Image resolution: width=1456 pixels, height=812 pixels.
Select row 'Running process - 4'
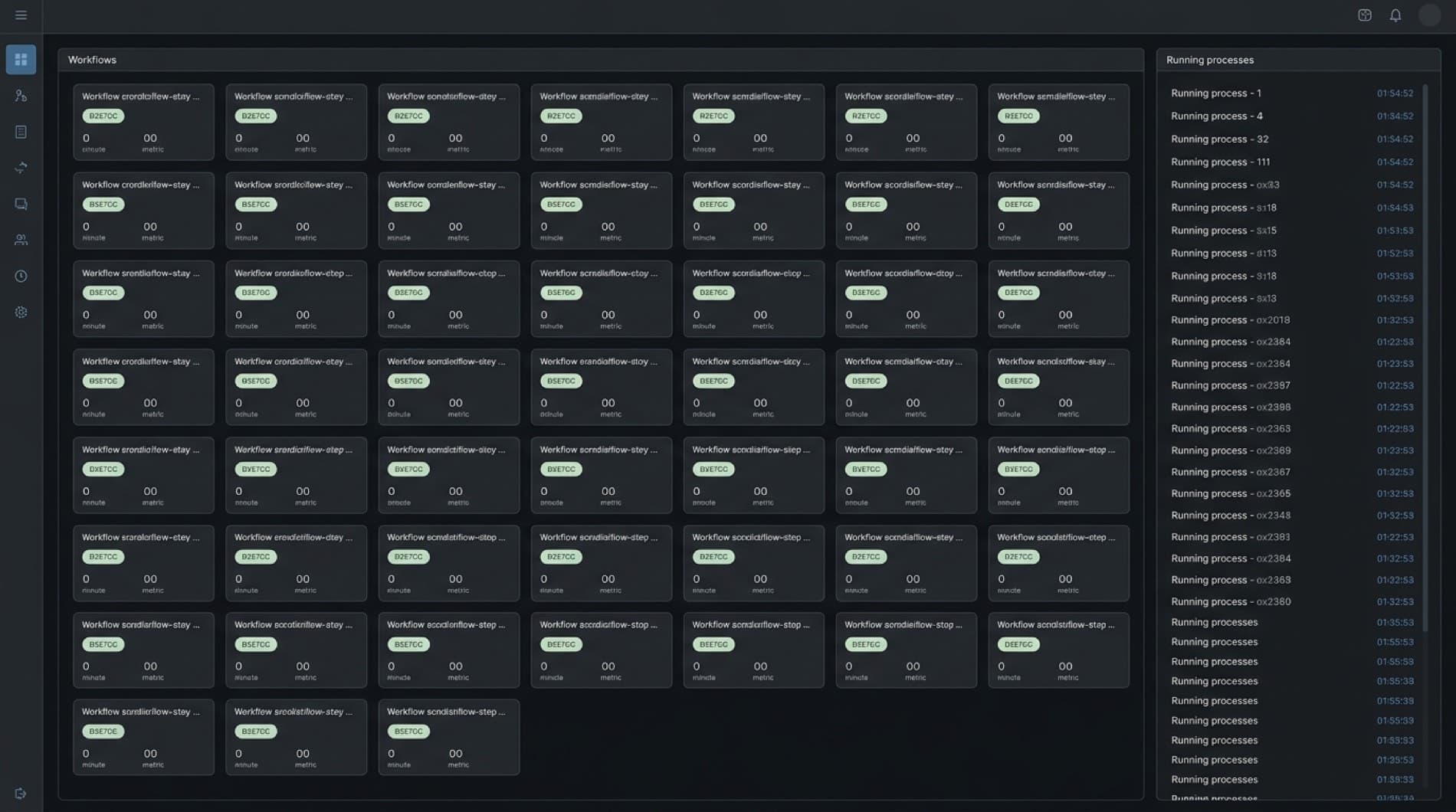point(1292,116)
